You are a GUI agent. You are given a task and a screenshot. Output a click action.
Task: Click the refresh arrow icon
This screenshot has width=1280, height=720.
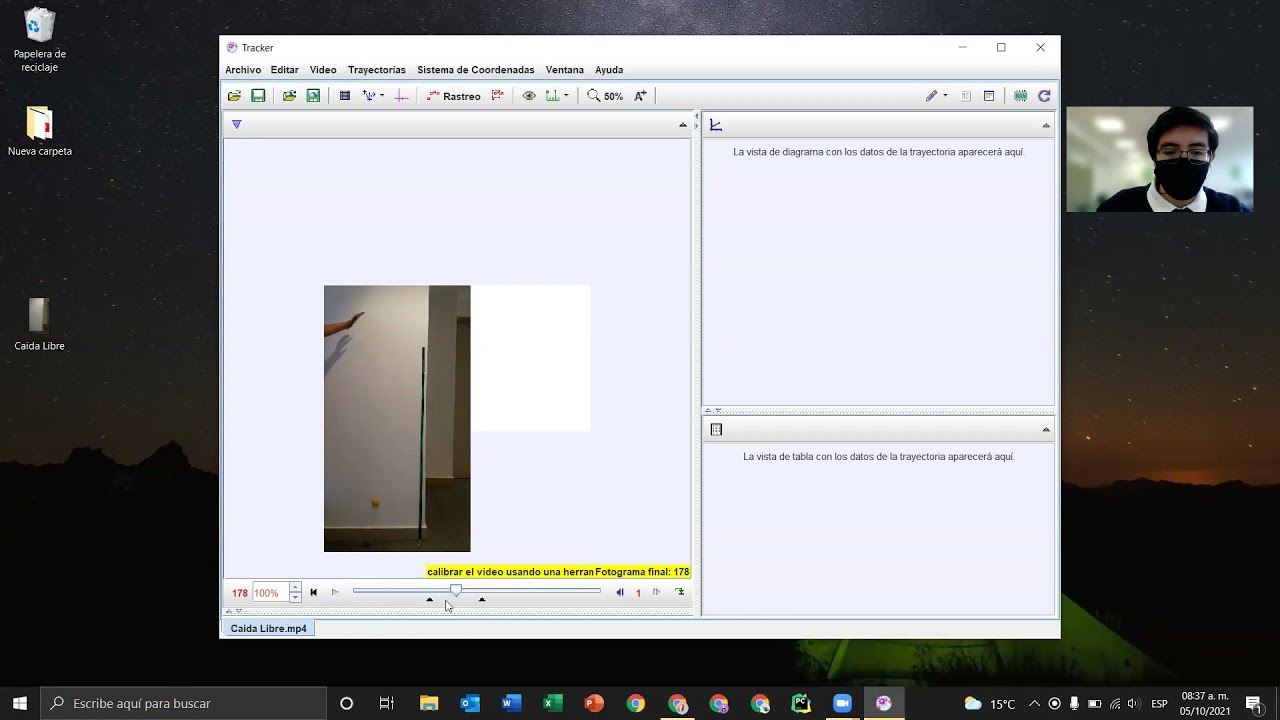[x=1044, y=96]
